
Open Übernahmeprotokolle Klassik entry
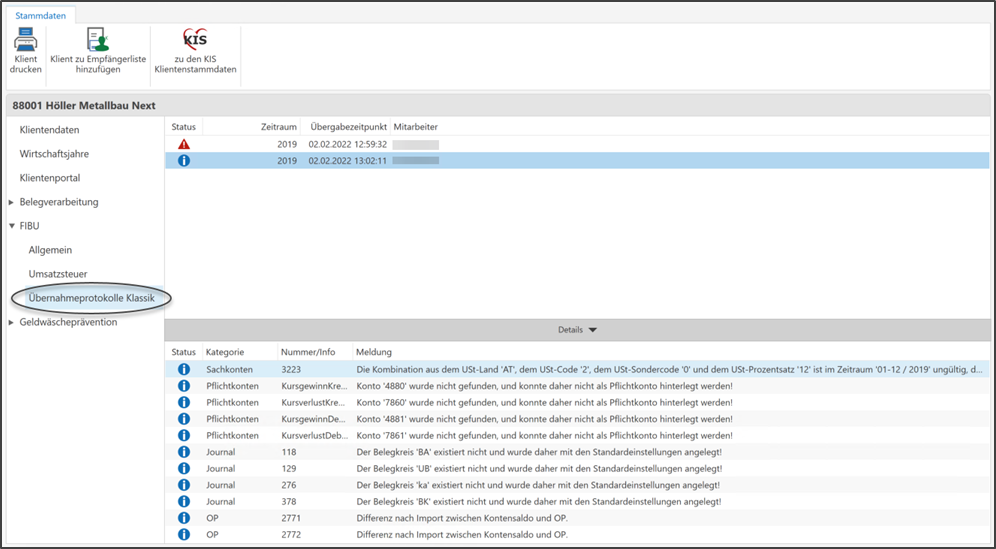pyautogui.click(x=91, y=298)
